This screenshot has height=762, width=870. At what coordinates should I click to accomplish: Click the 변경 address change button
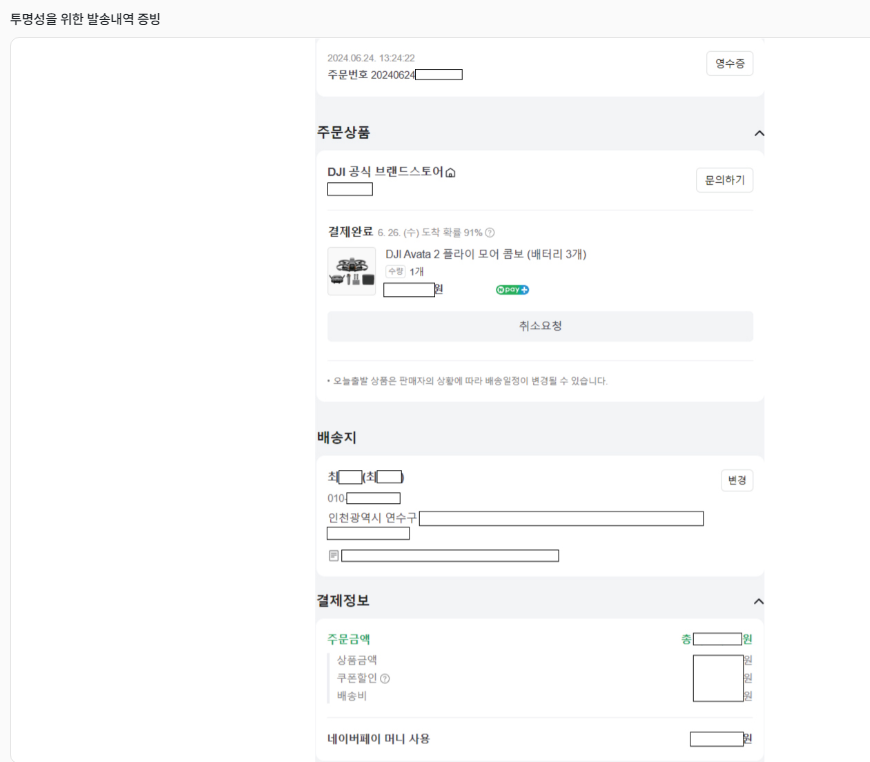[737, 480]
